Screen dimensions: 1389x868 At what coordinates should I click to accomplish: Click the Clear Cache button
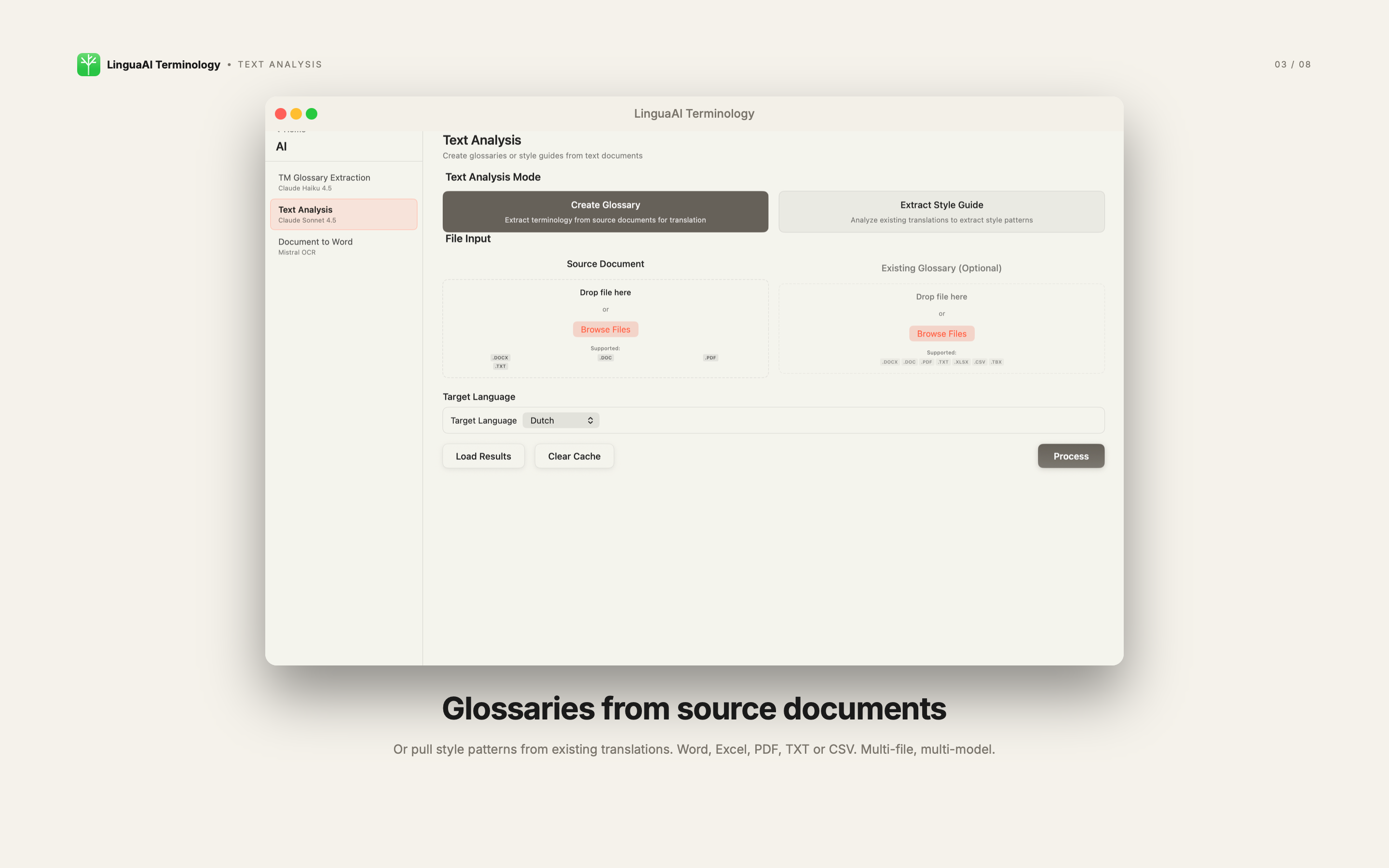(x=574, y=456)
